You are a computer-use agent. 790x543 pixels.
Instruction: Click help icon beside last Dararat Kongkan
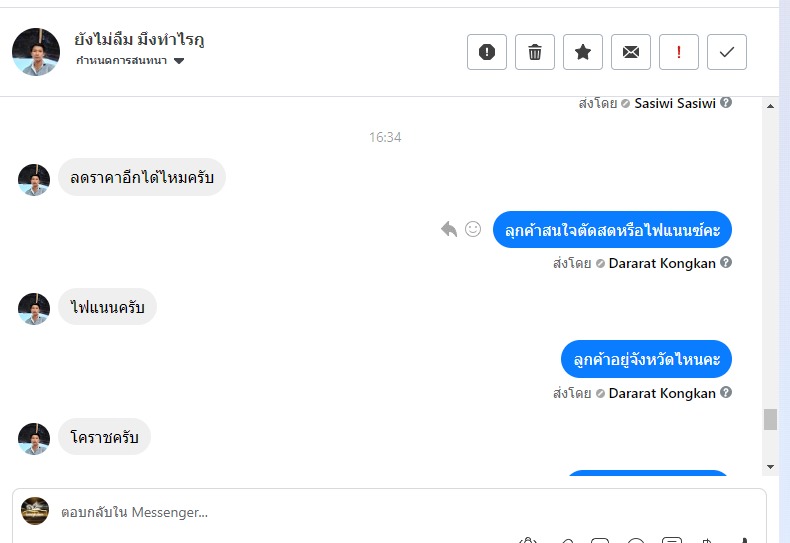(x=726, y=393)
